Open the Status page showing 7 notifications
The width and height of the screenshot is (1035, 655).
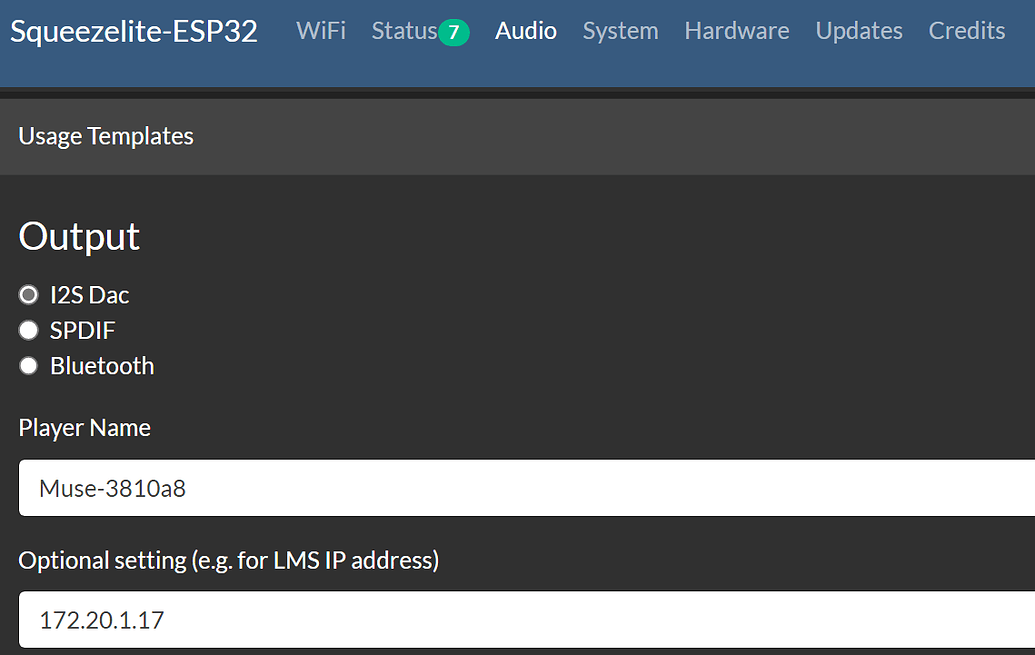tap(404, 31)
